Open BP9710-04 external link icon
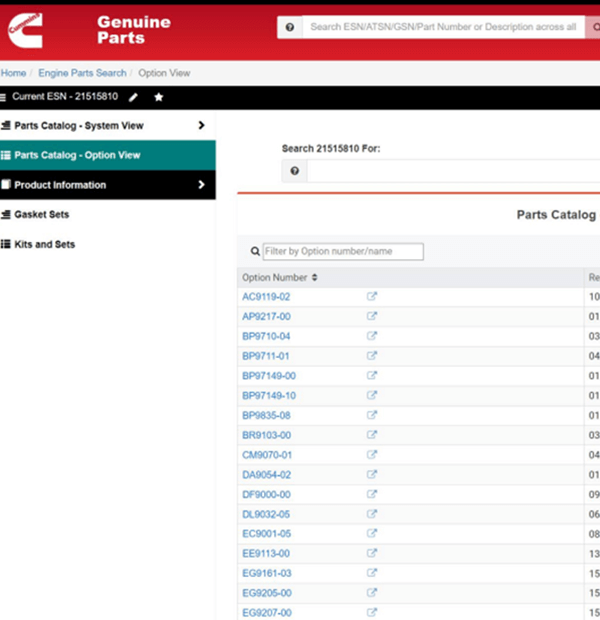This screenshot has height=620, width=600. point(372,336)
